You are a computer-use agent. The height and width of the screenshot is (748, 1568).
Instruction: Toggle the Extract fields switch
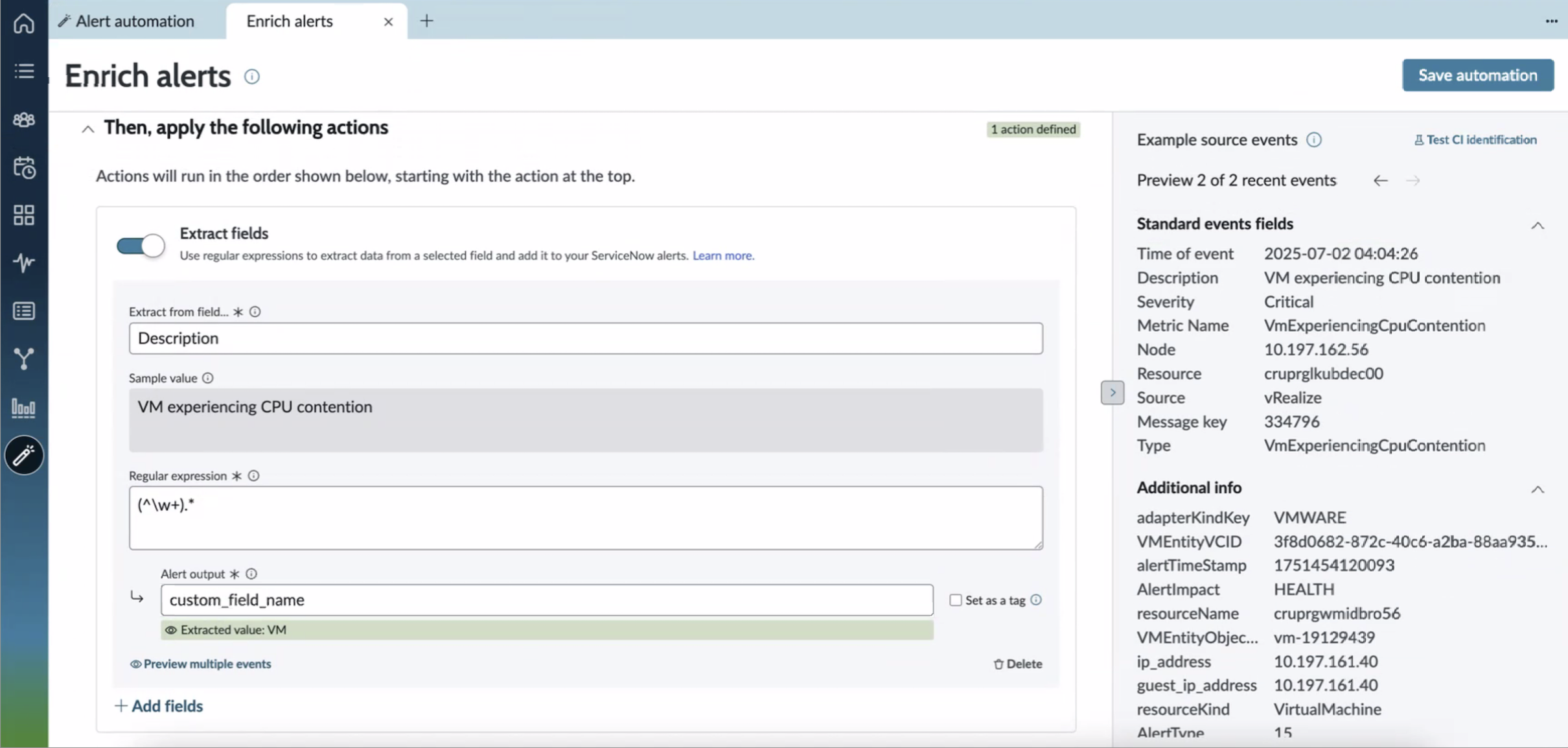coord(141,246)
